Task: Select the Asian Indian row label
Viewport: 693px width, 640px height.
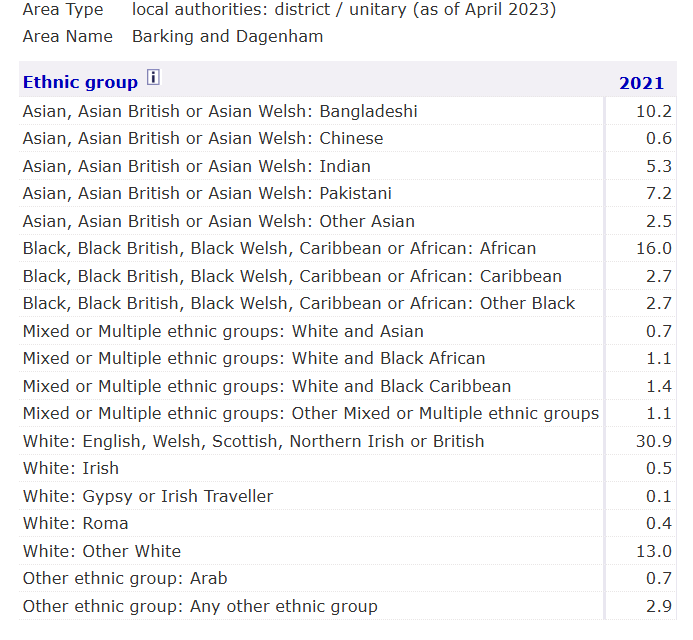Action: click(197, 167)
